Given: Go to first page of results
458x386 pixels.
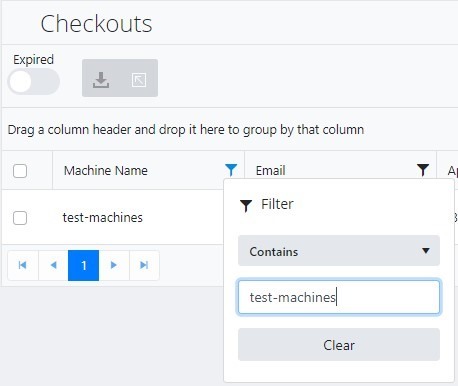Looking at the screenshot, I should point(23,265).
